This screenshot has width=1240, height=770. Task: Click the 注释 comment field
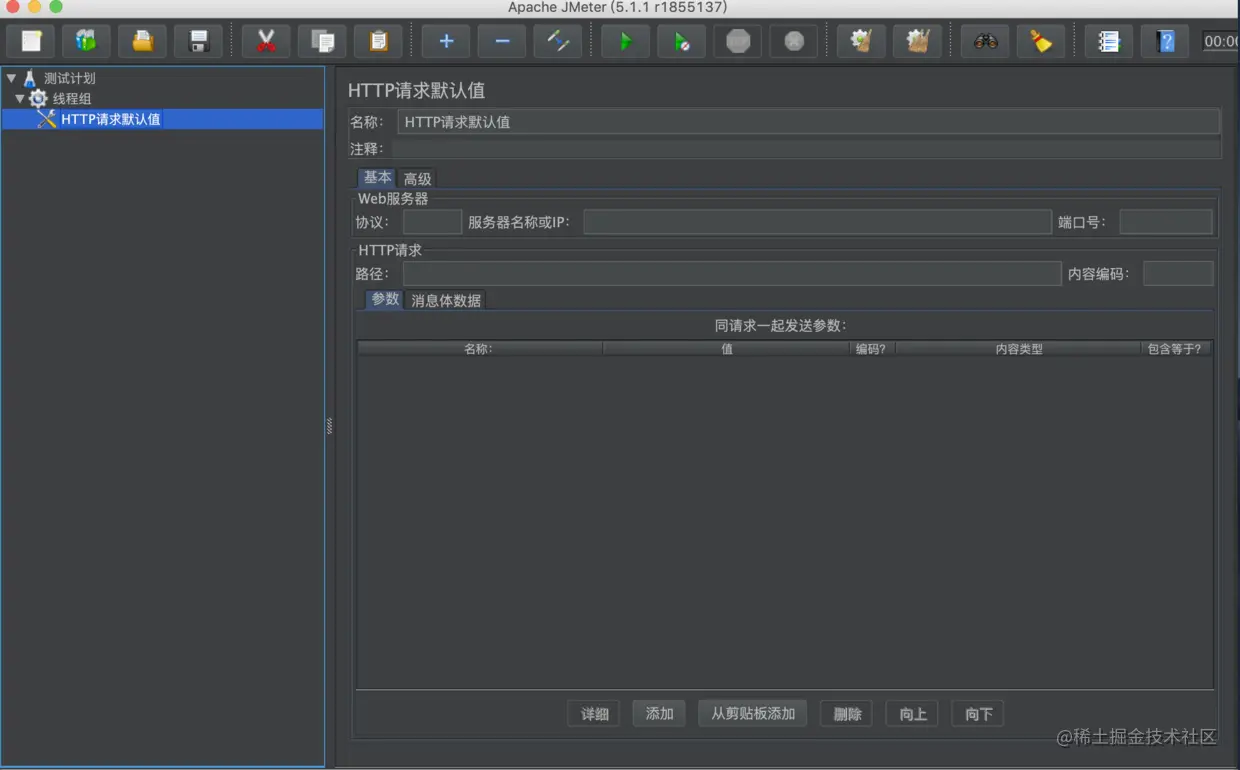tap(806, 149)
